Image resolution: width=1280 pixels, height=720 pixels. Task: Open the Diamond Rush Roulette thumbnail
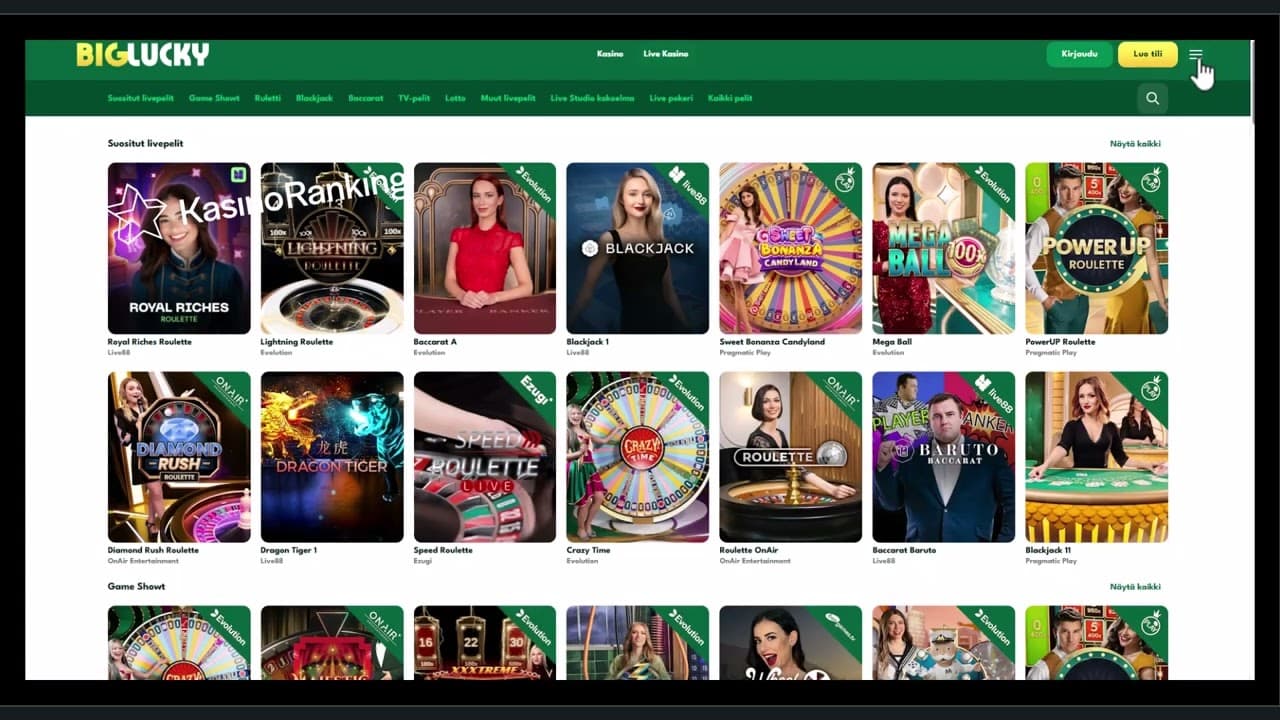coord(179,457)
